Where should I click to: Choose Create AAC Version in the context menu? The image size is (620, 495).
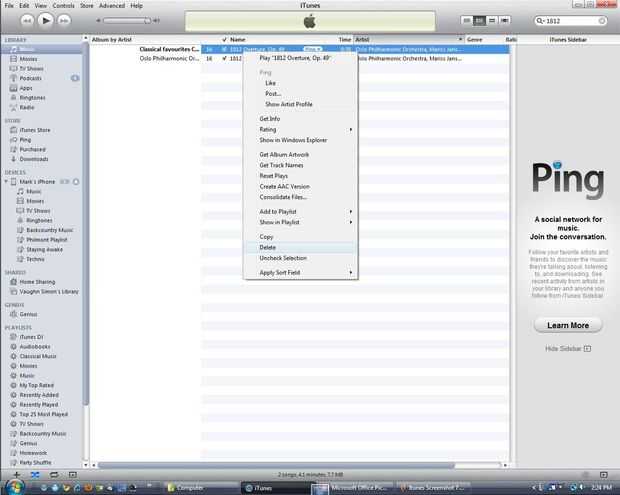pyautogui.click(x=301, y=187)
